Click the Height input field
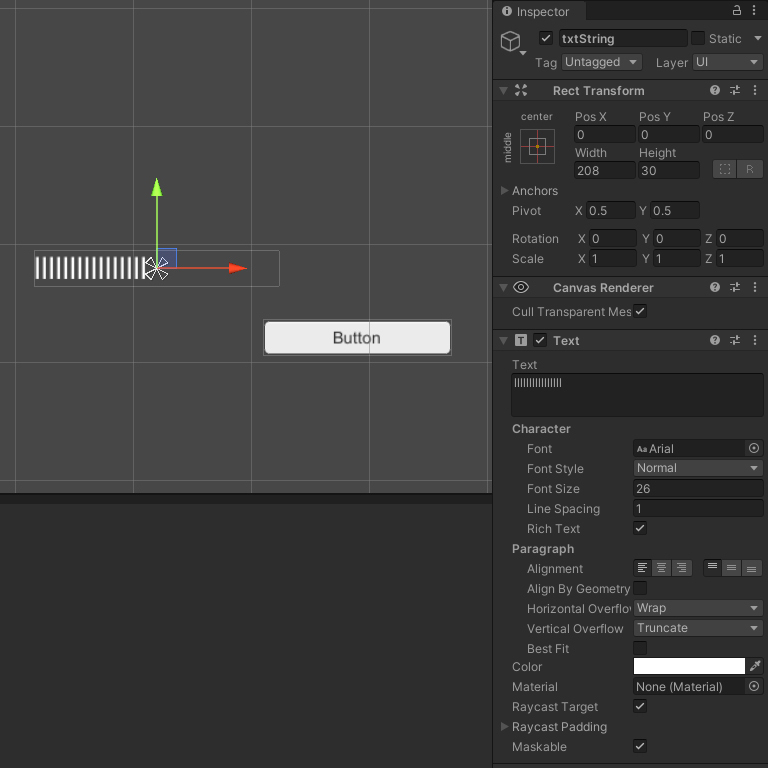 pyautogui.click(x=669, y=170)
